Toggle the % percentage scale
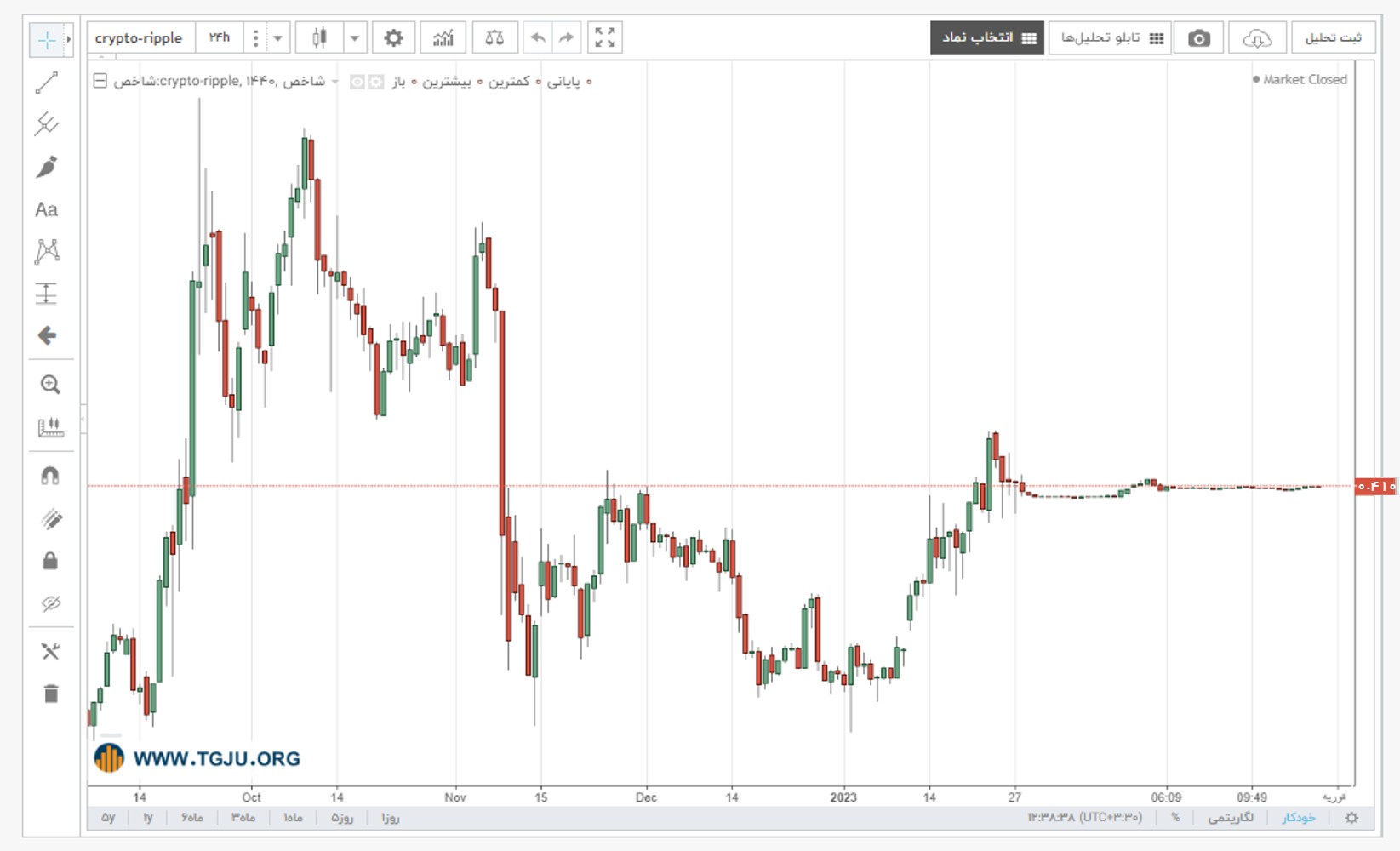The width and height of the screenshot is (1400, 851). click(x=1175, y=818)
